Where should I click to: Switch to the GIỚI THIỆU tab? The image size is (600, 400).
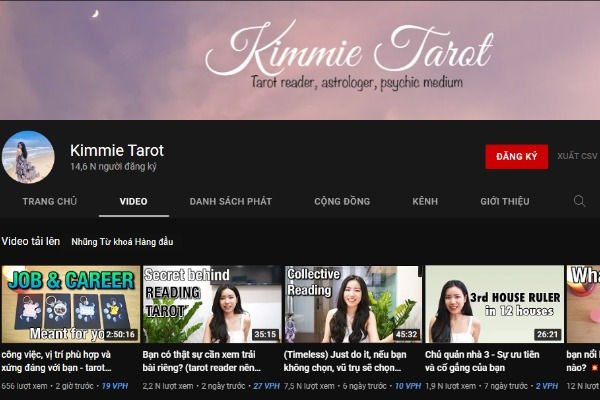point(505,201)
